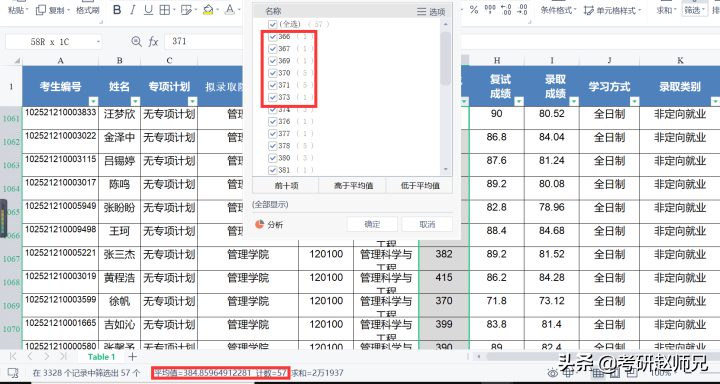Open the Filter (筛选) ribbon menu
The image size is (720, 384).
[x=695, y=10]
